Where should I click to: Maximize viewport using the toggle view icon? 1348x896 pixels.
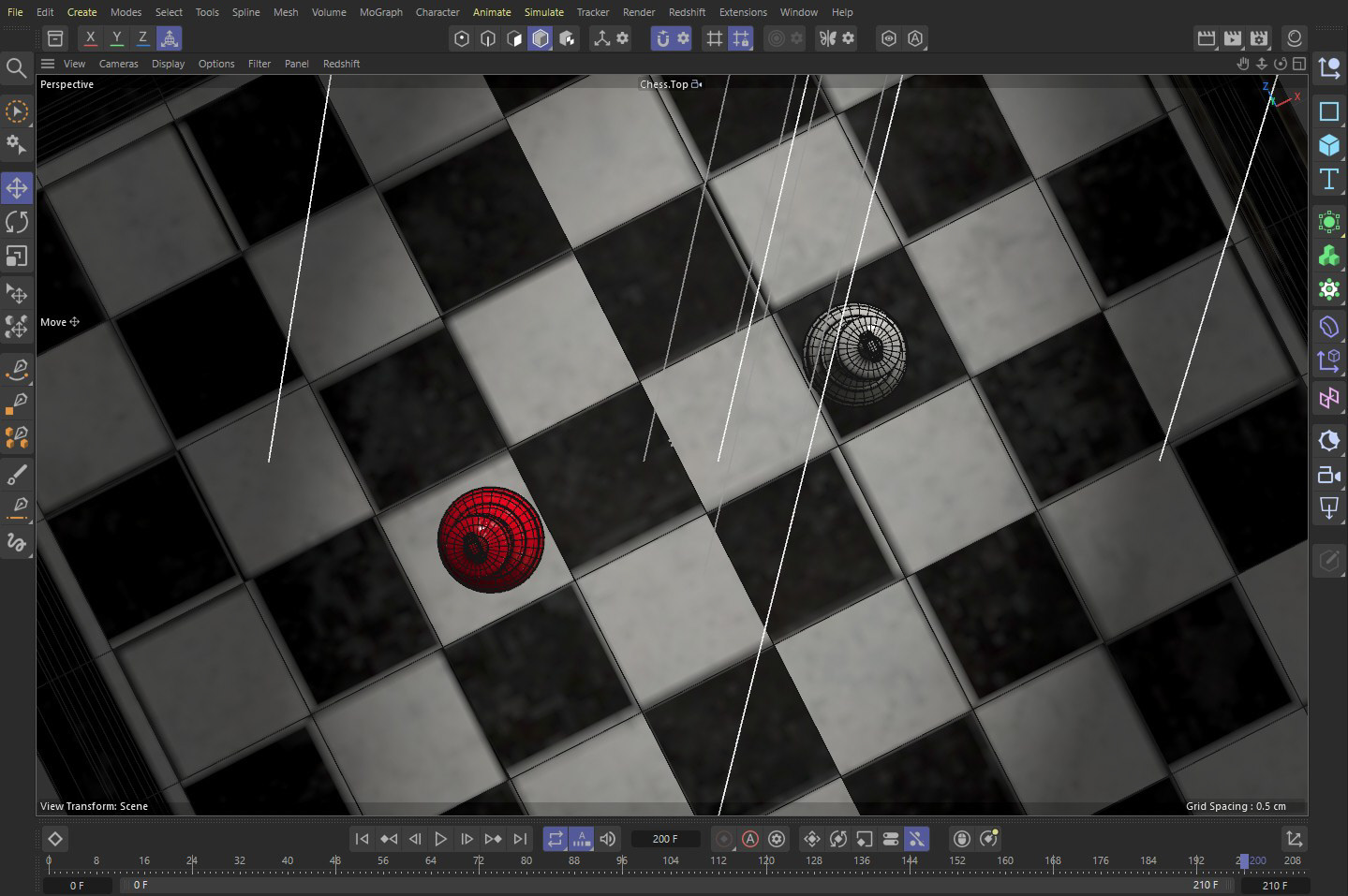point(1299,64)
